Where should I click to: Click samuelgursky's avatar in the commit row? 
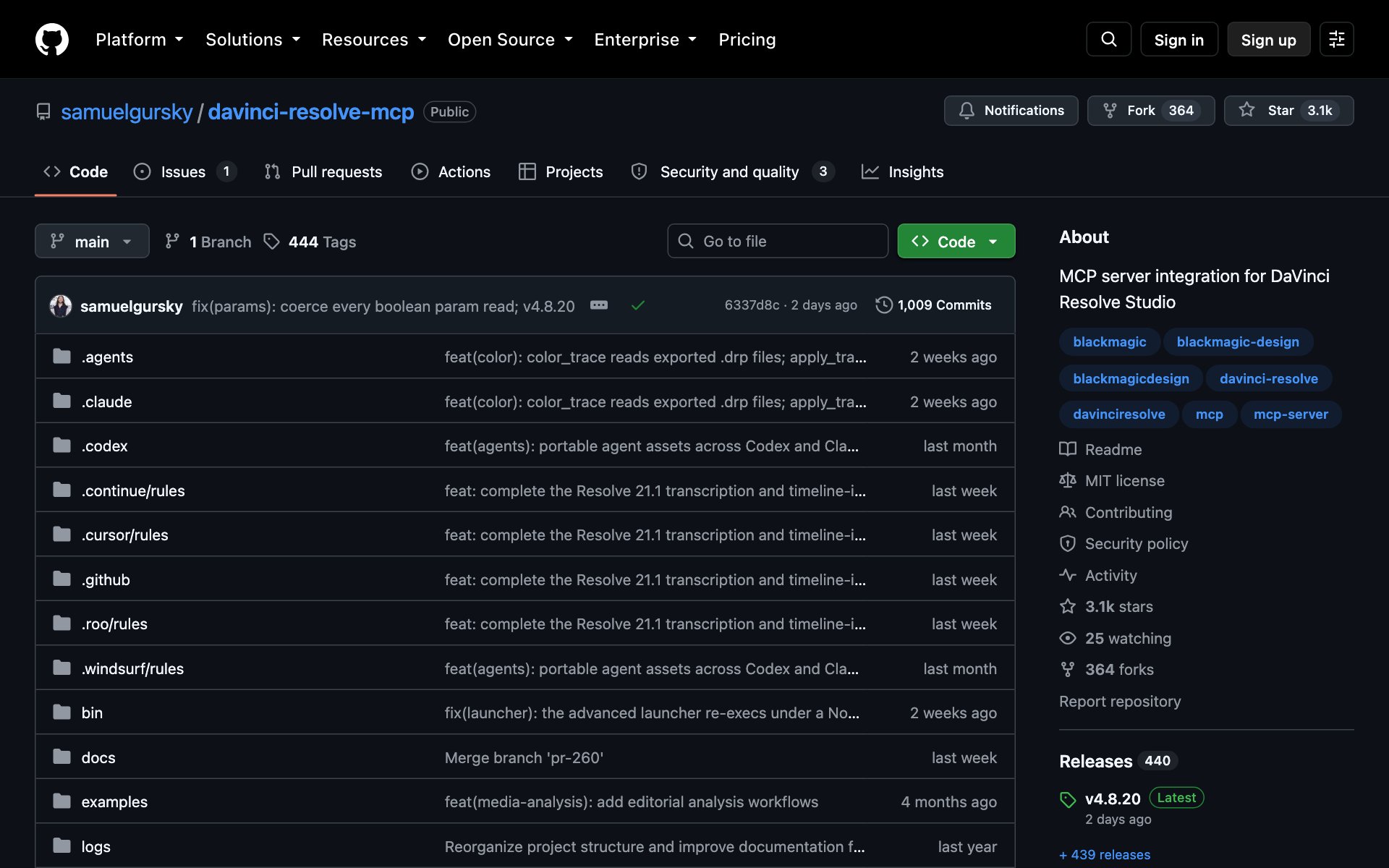61,305
